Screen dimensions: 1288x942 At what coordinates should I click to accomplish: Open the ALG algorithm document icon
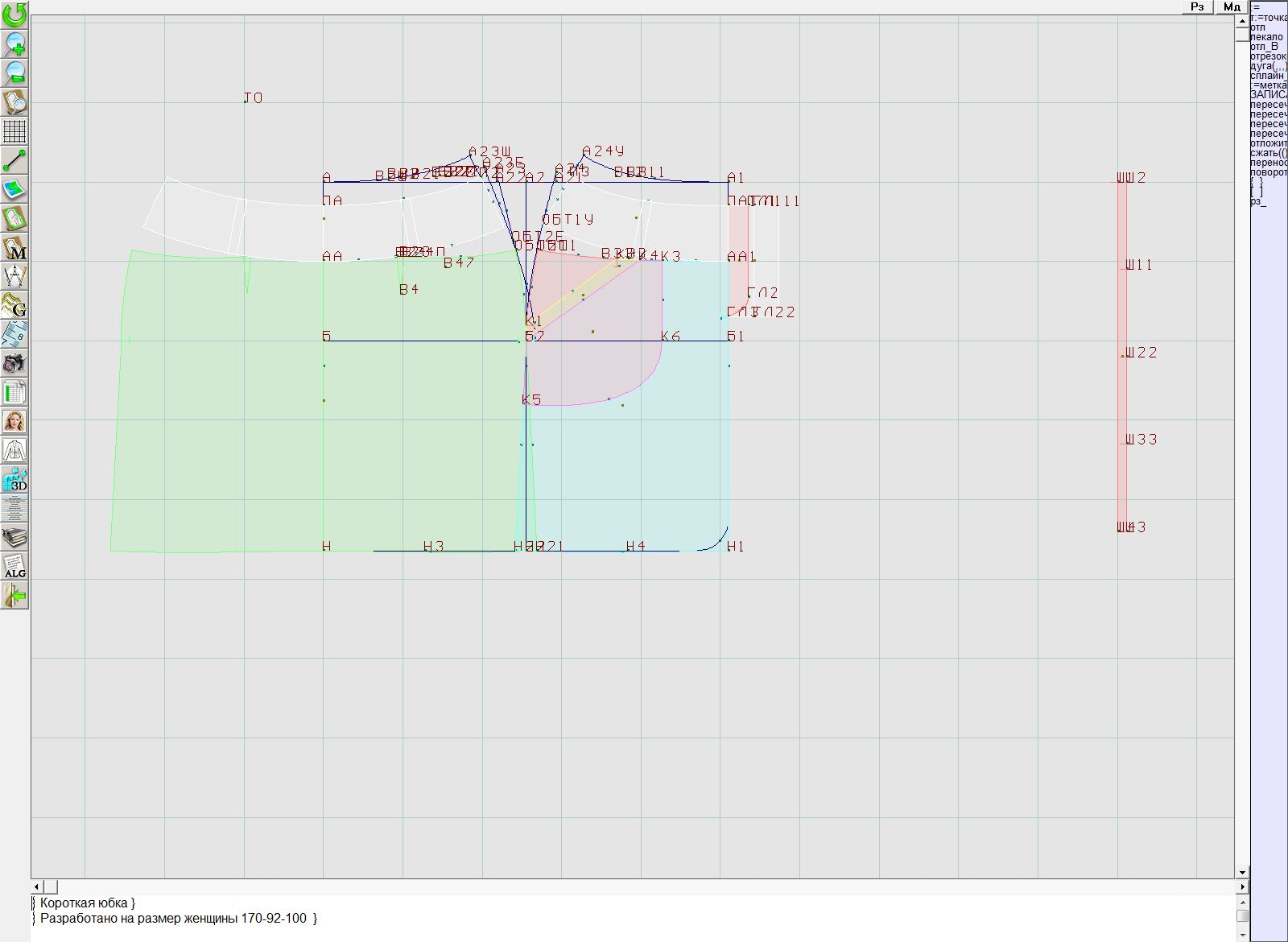pos(14,566)
